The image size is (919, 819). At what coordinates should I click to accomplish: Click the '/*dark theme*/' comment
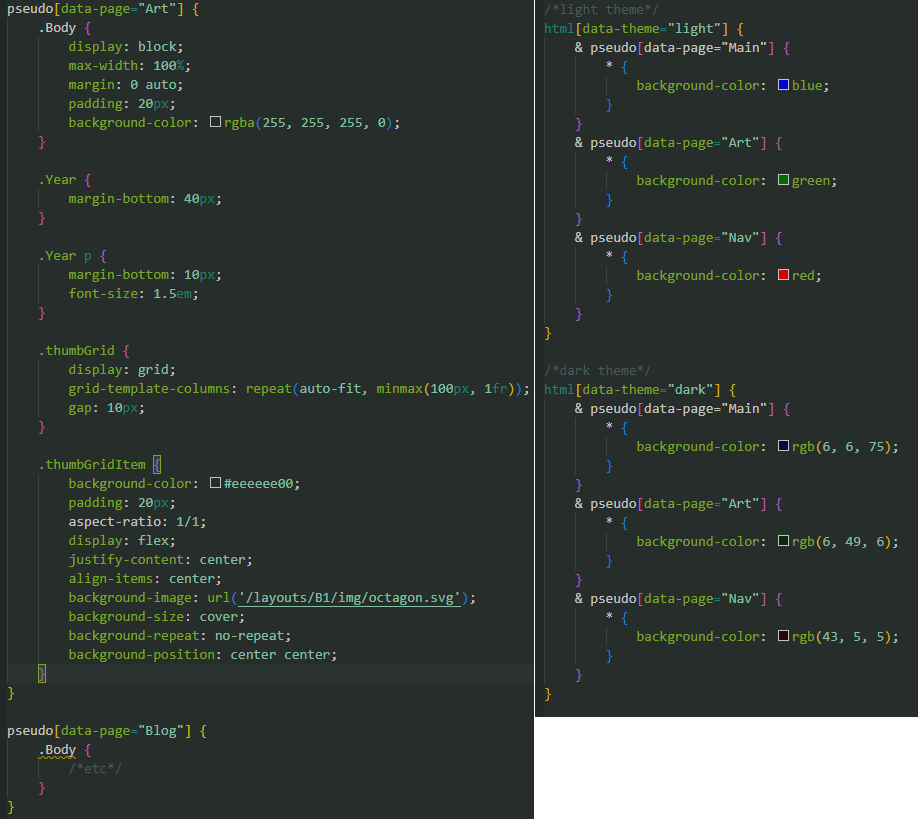coord(597,371)
